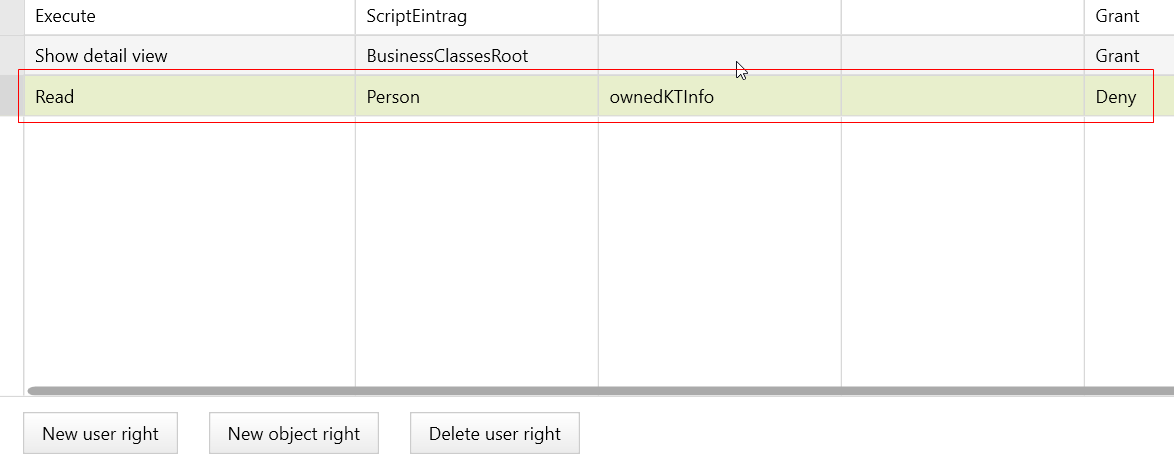Click the row header of the Execute row
Screen dimensions: 1174x464
(x=11, y=16)
